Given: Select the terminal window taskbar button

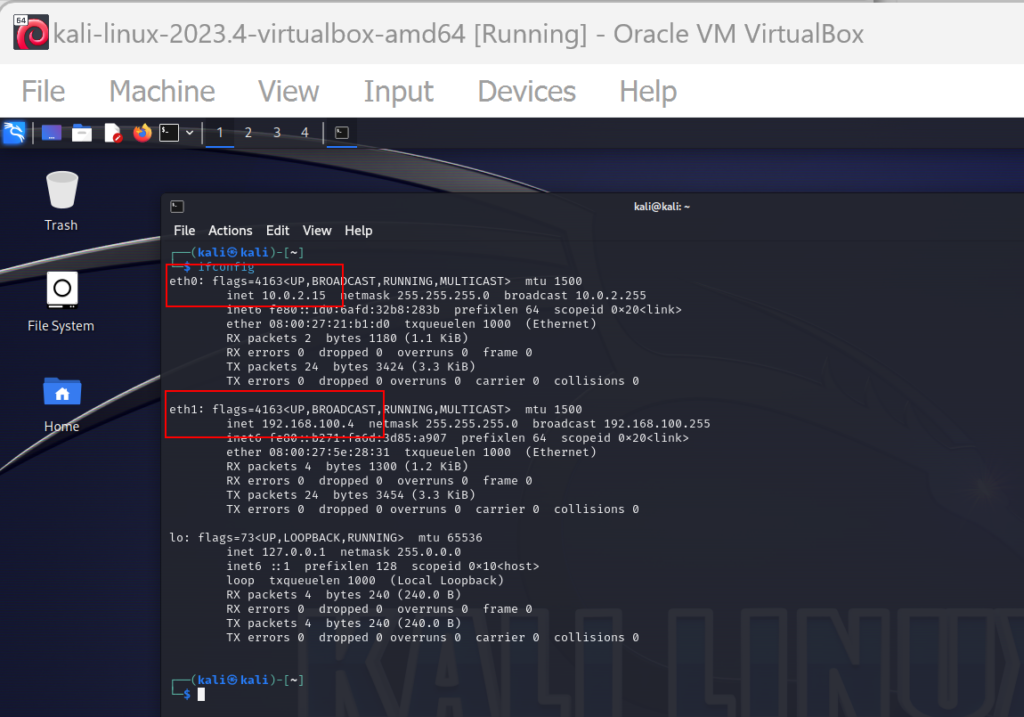Looking at the screenshot, I should pyautogui.click(x=342, y=133).
